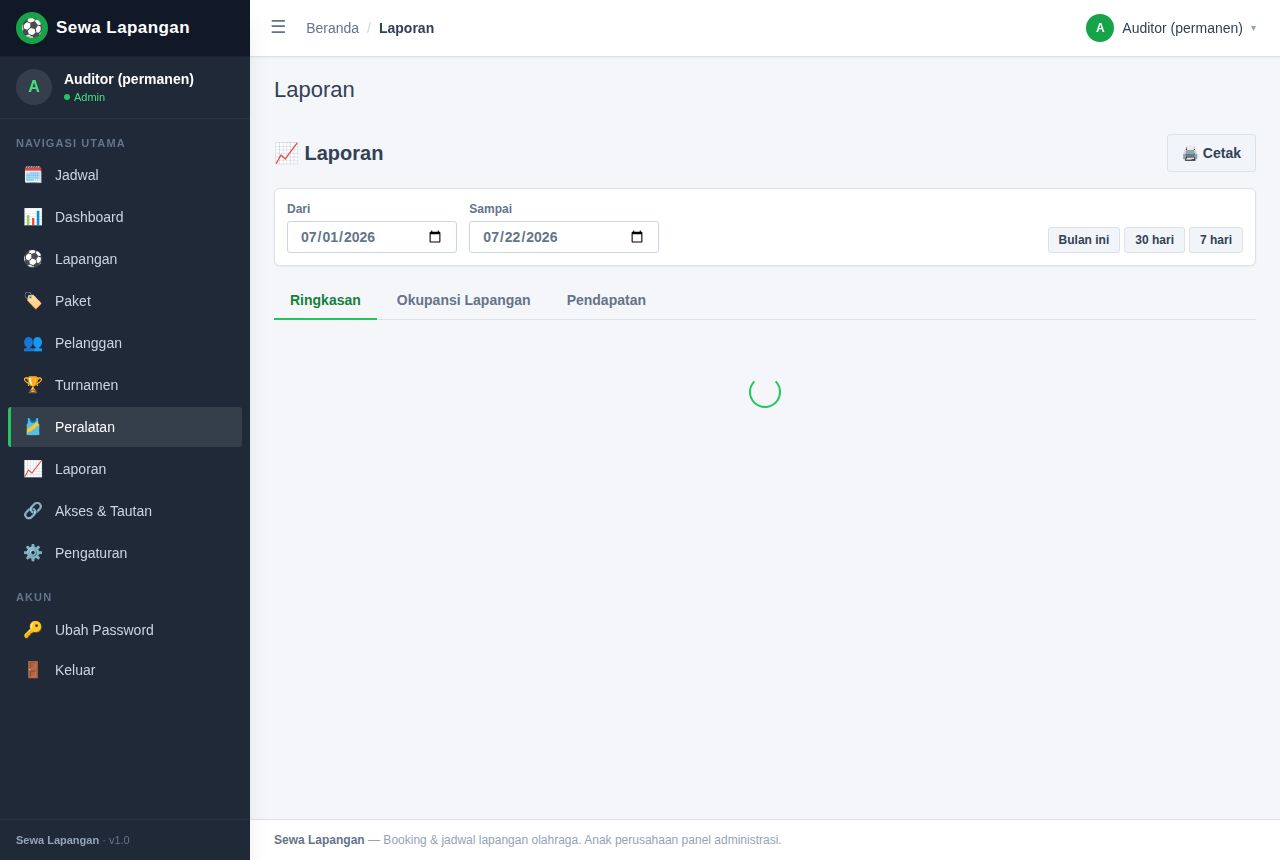Switch to Okupansi Lapangan tab
Screen dimensions: 1280x860
pyautogui.click(x=464, y=300)
